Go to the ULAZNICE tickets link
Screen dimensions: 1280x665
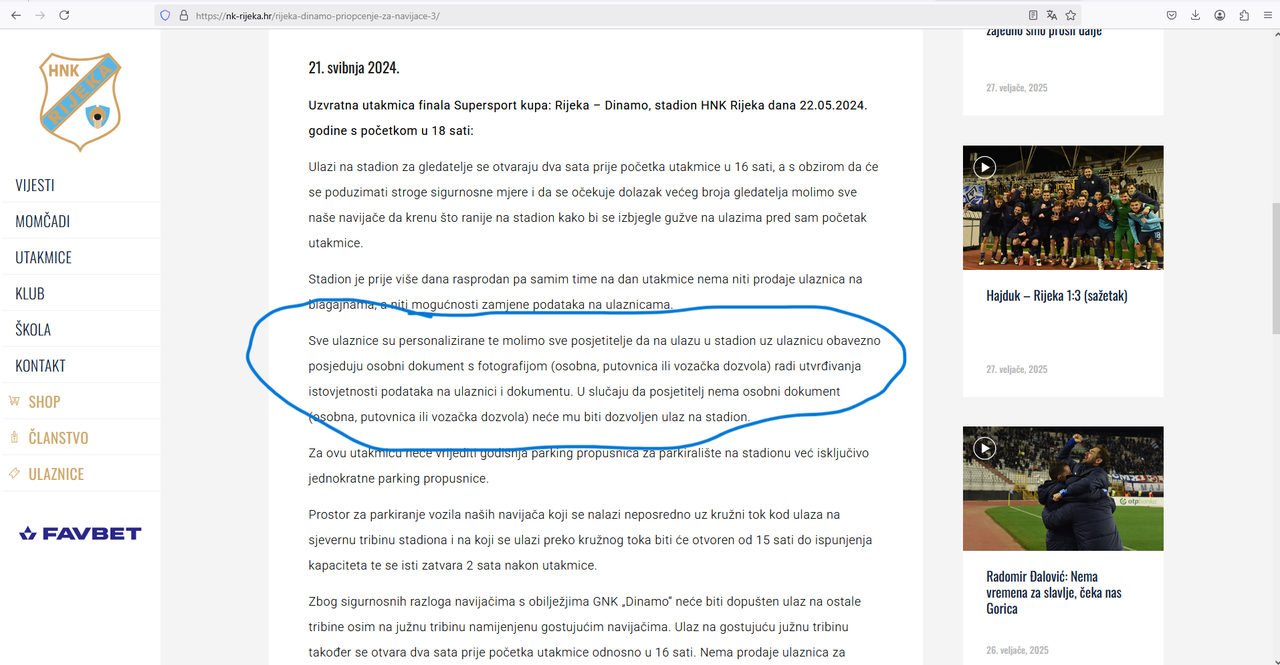coord(56,473)
